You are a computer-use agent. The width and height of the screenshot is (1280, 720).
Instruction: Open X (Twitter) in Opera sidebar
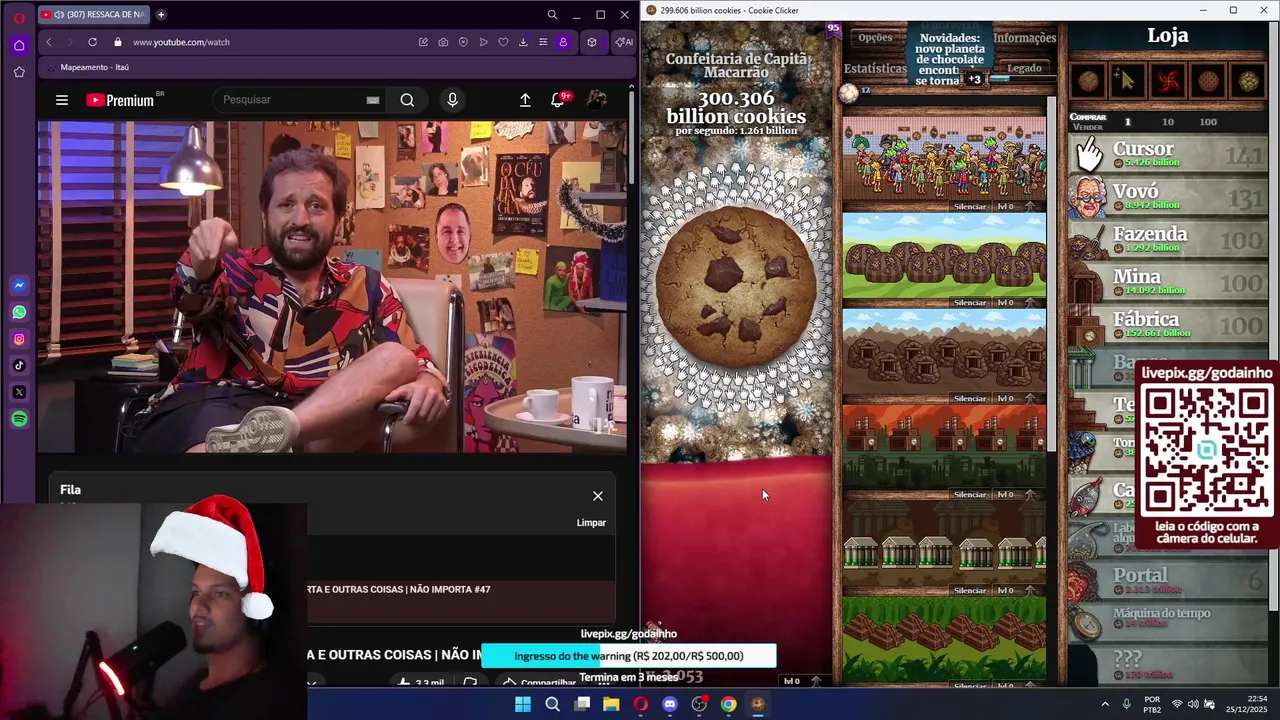pyautogui.click(x=19, y=392)
